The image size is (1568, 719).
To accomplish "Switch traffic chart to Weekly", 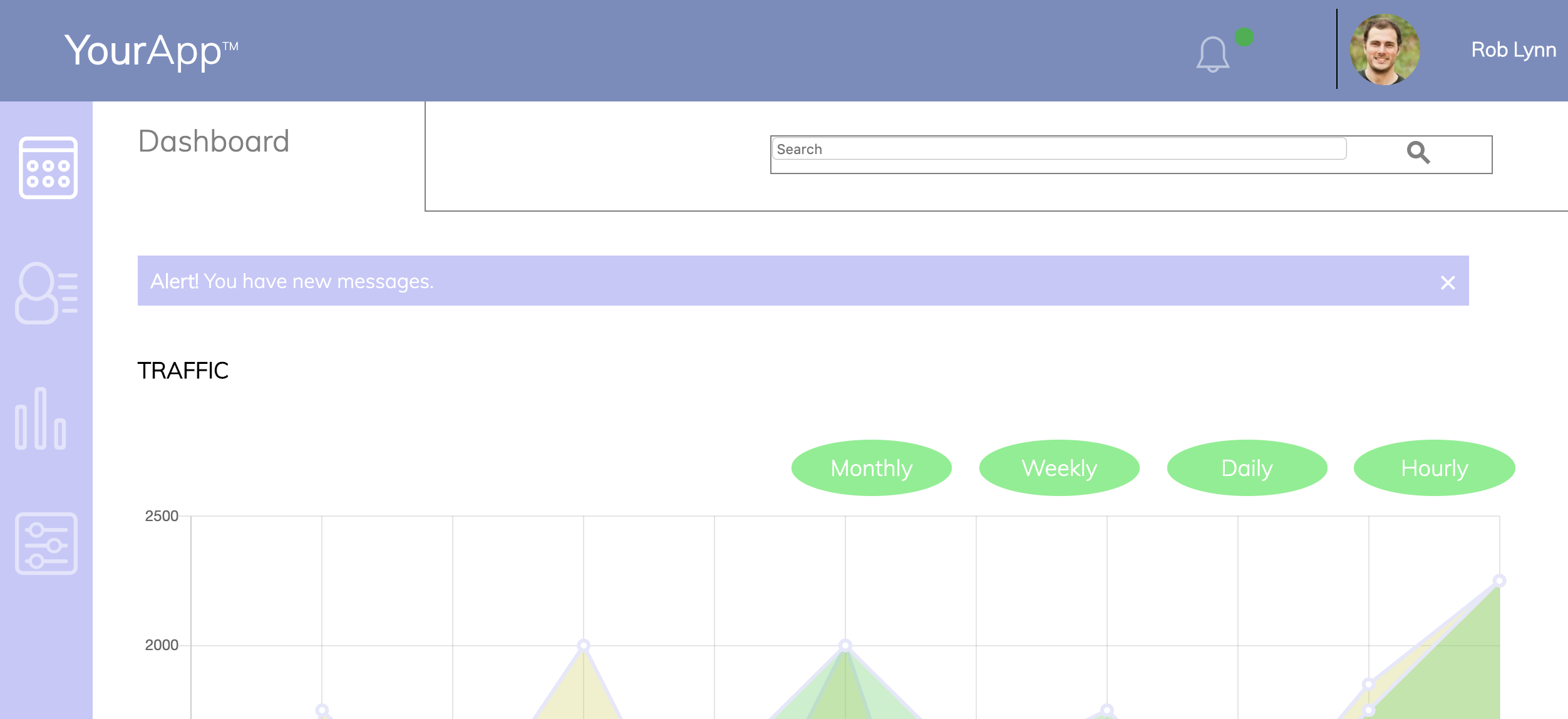I will 1059,468.
